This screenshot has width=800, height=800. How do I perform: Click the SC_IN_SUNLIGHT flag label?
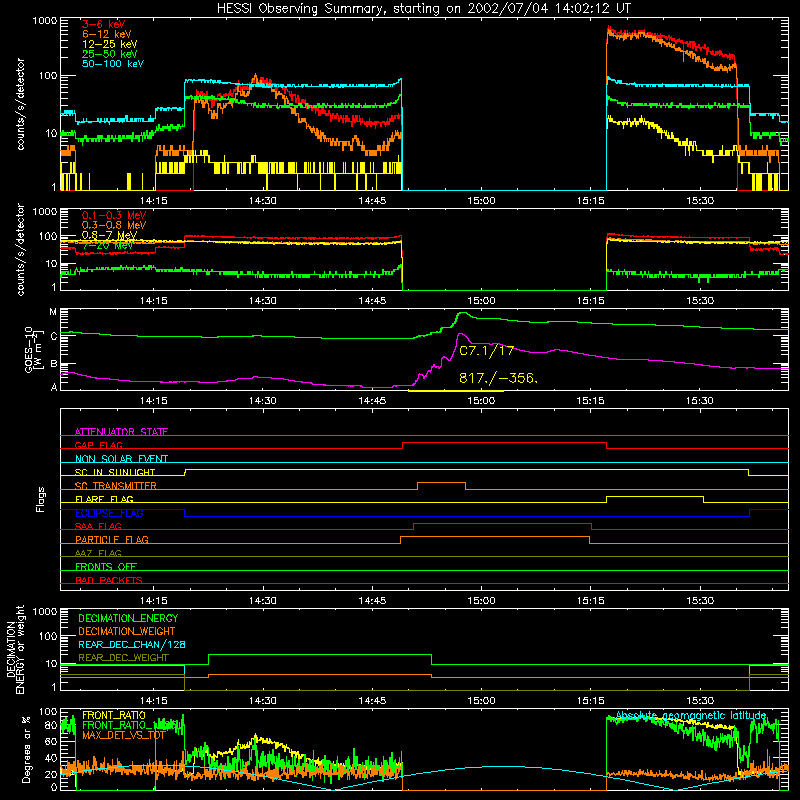115,472
